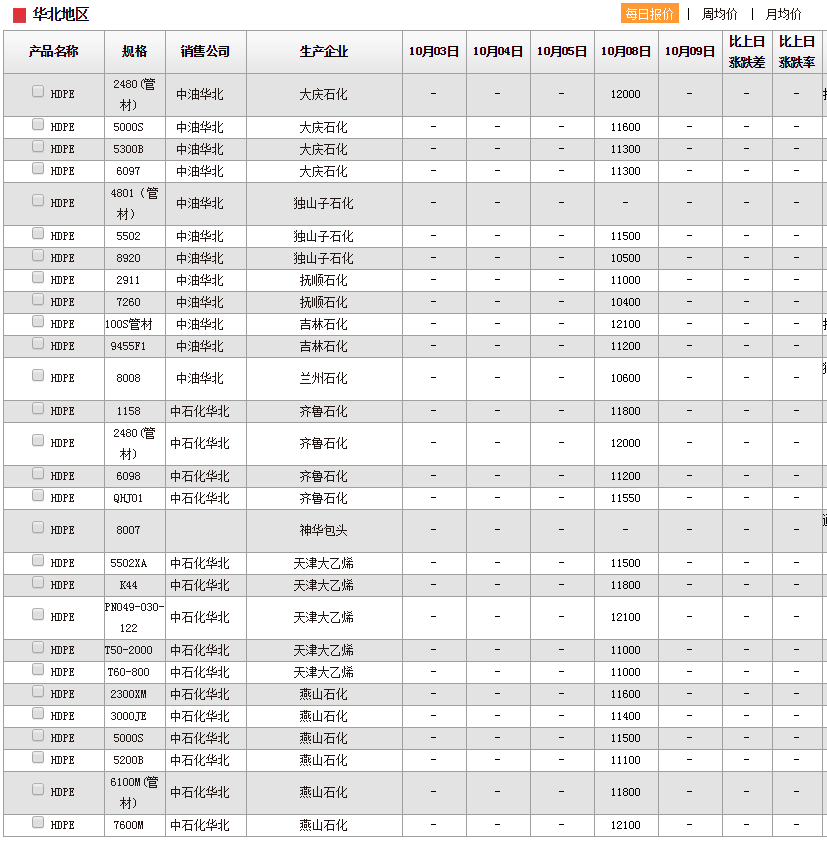Check the HDPE 2300XM 燕山石化 row
This screenshot has width=827, height=841.
[x=38, y=691]
